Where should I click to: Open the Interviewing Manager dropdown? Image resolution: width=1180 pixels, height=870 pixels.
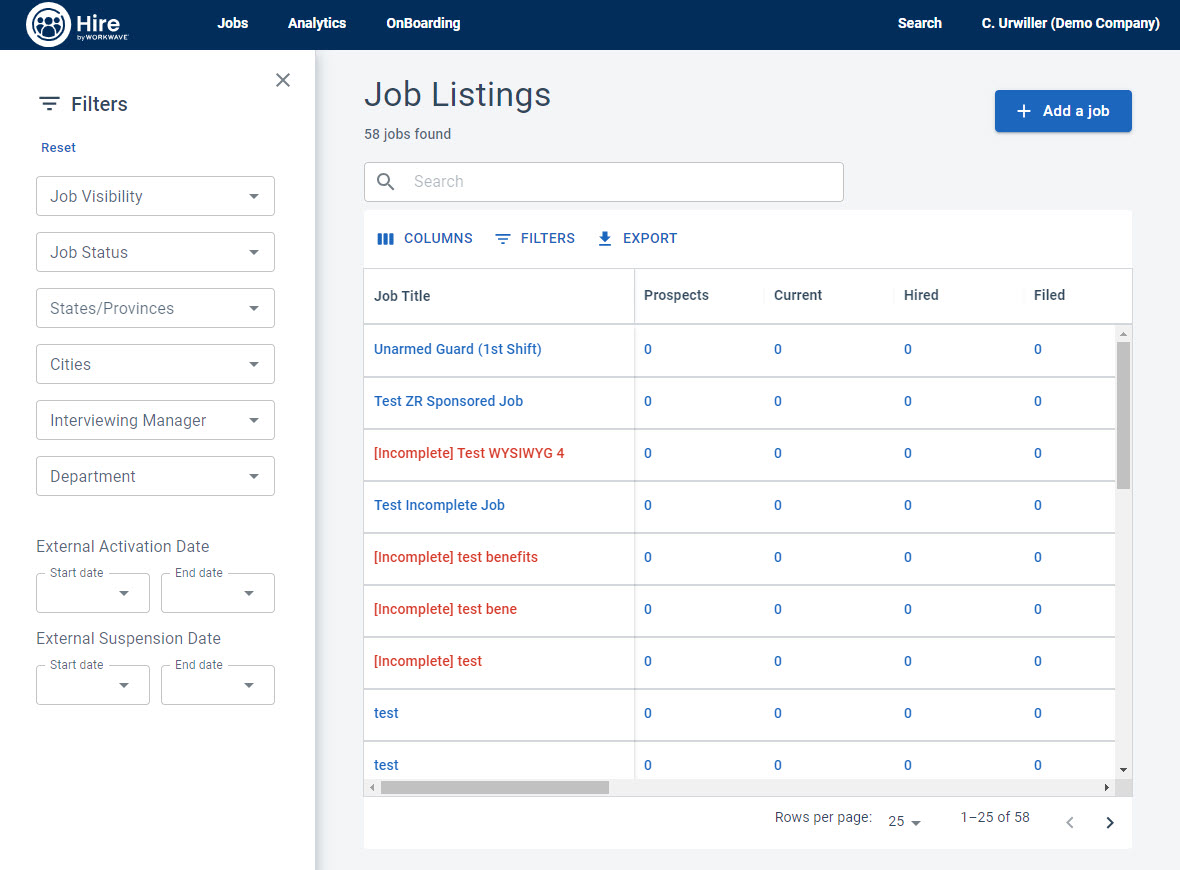pos(155,420)
